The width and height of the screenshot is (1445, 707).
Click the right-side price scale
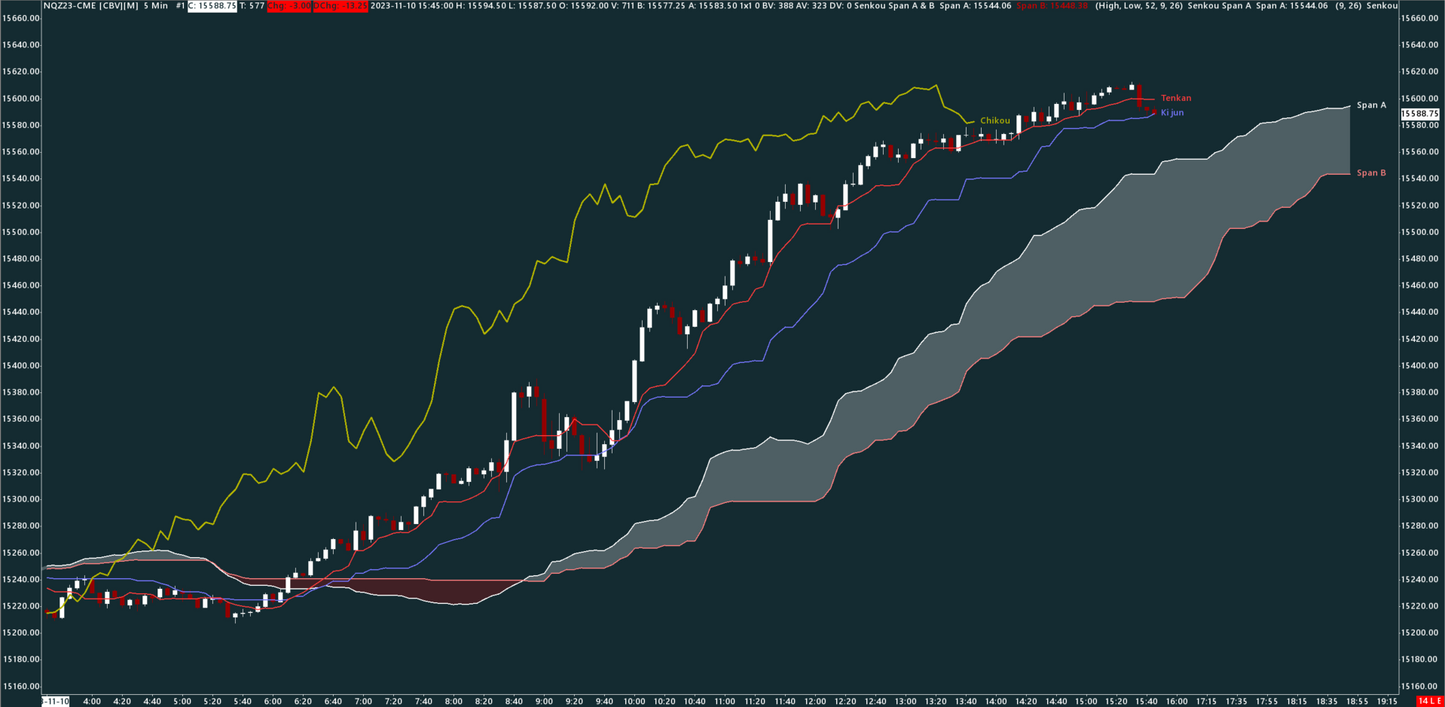point(1420,350)
